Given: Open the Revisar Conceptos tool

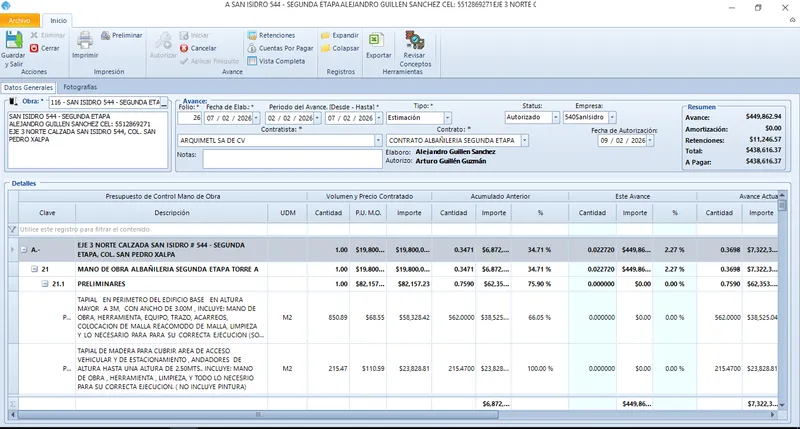Looking at the screenshot, I should pos(414,40).
